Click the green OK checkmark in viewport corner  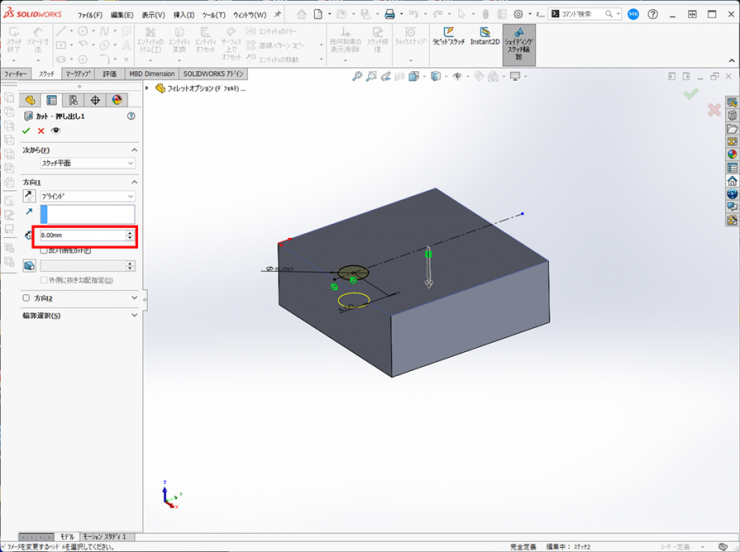[x=690, y=94]
